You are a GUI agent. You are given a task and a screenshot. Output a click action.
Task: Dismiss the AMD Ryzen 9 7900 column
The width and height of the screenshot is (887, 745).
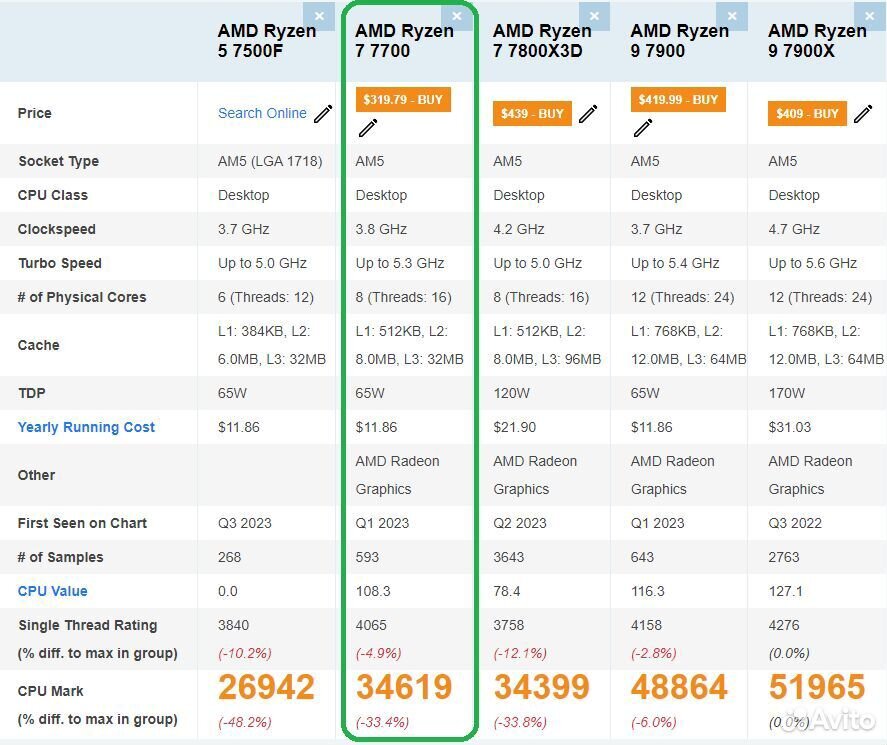[x=733, y=17]
